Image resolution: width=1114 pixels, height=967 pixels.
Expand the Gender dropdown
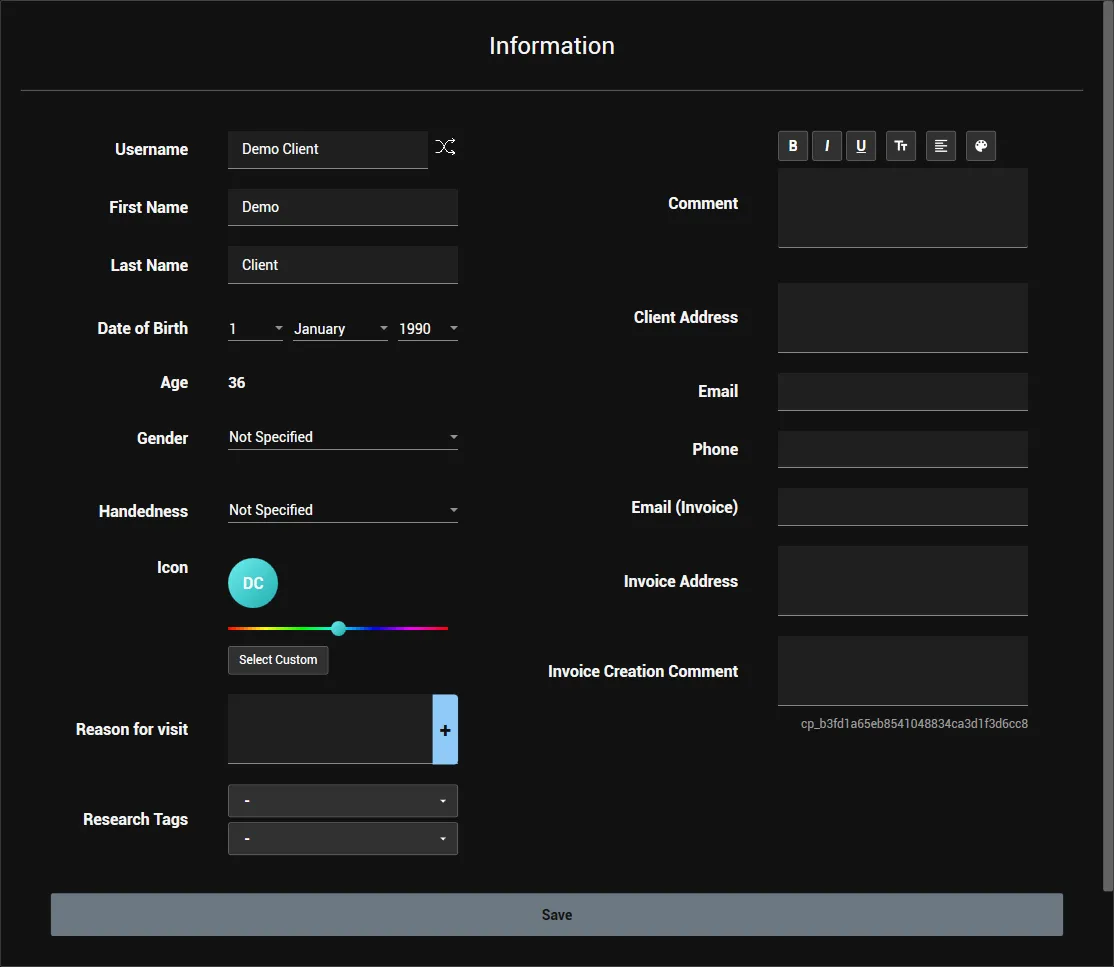pyautogui.click(x=343, y=437)
